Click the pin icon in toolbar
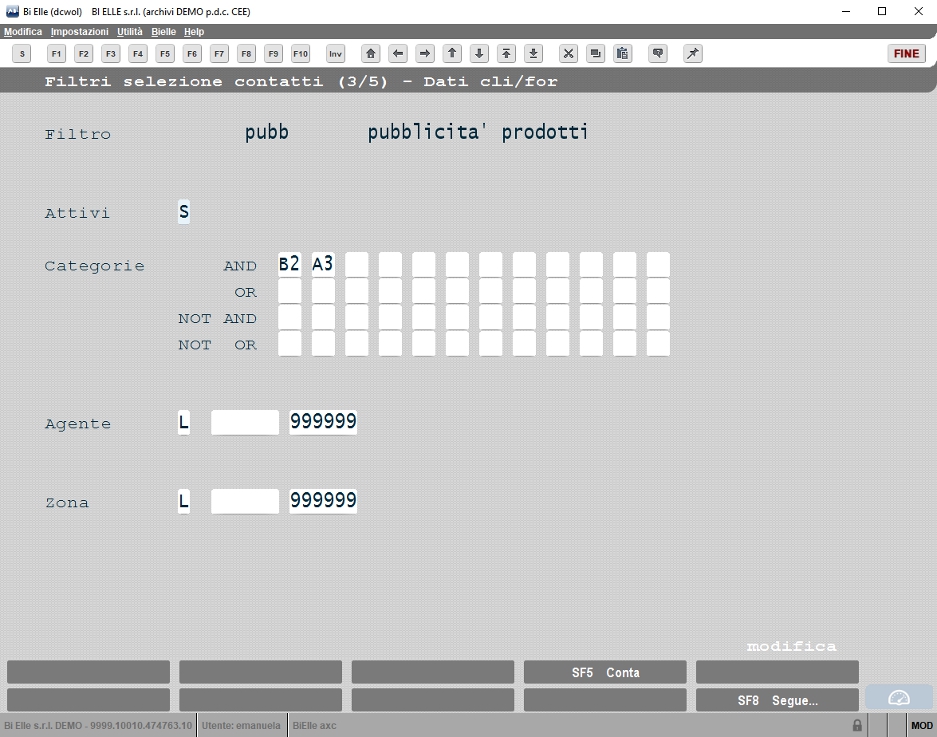This screenshot has height=737, width=937. tap(693, 54)
